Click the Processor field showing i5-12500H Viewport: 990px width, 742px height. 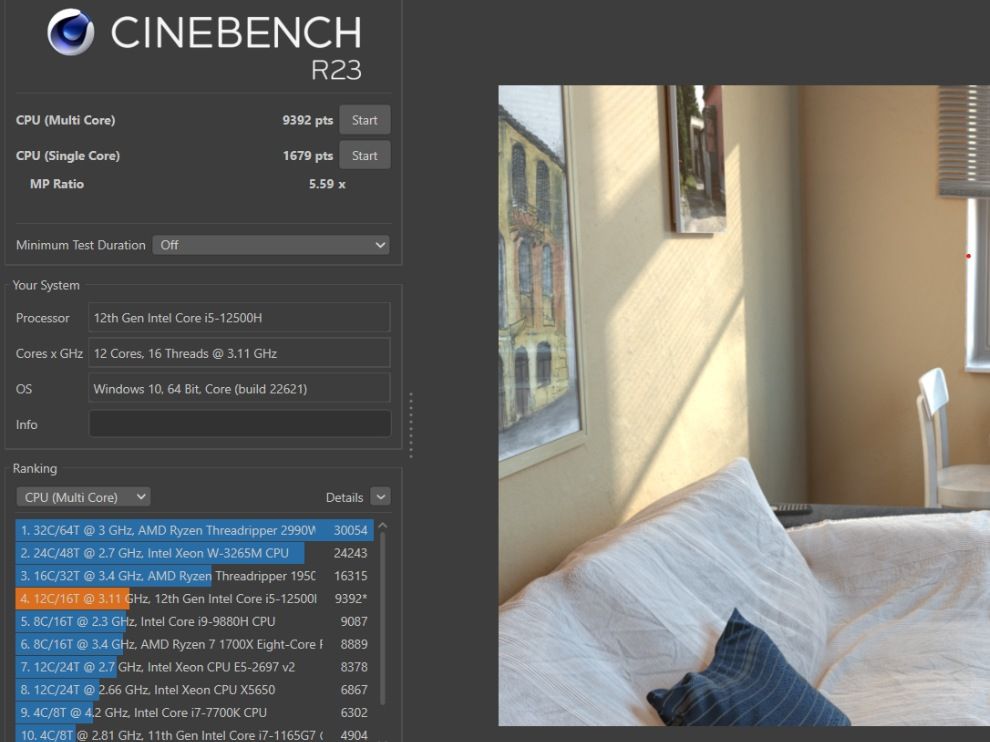[239, 318]
